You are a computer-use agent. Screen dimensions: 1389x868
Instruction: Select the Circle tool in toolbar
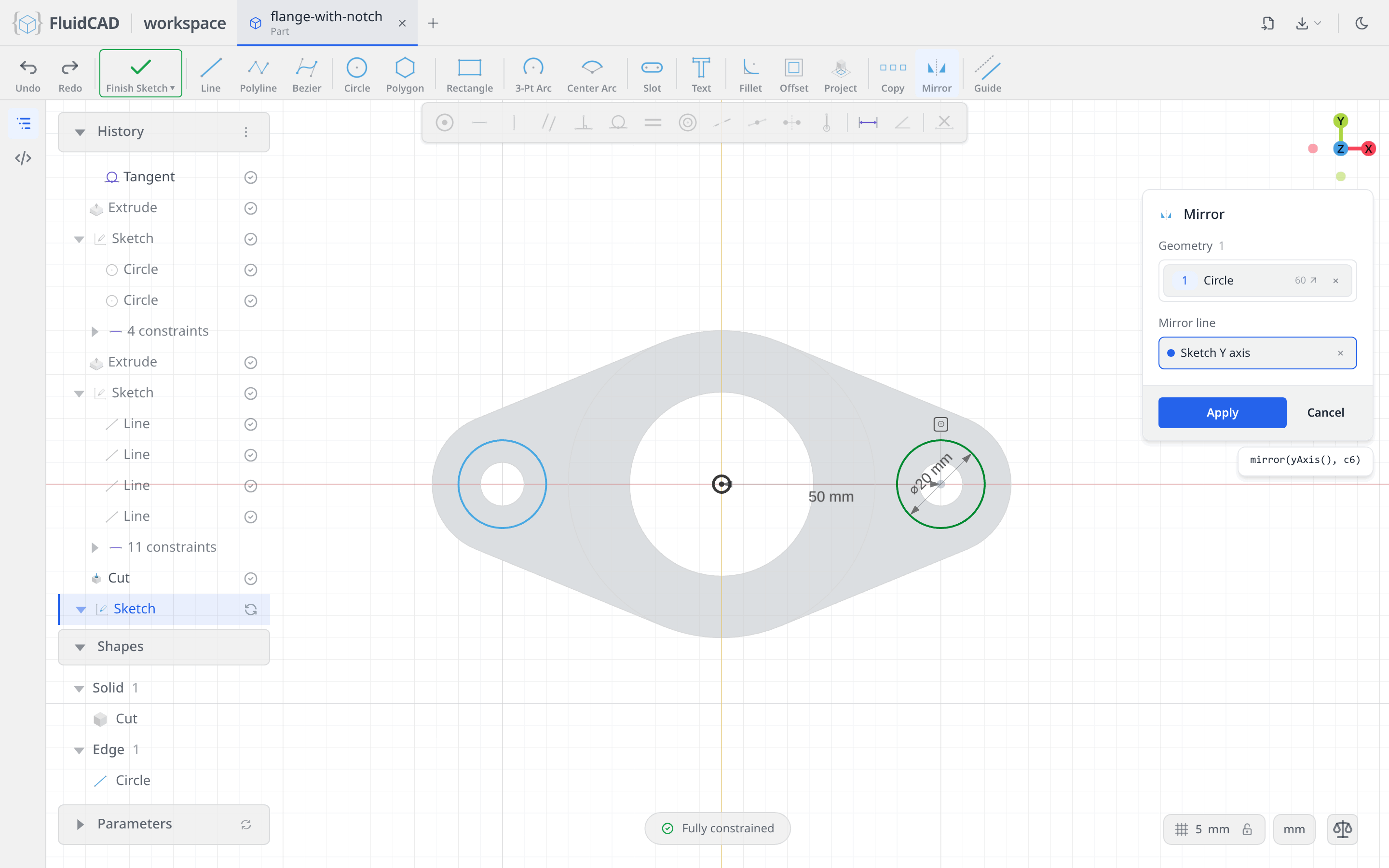click(x=356, y=75)
